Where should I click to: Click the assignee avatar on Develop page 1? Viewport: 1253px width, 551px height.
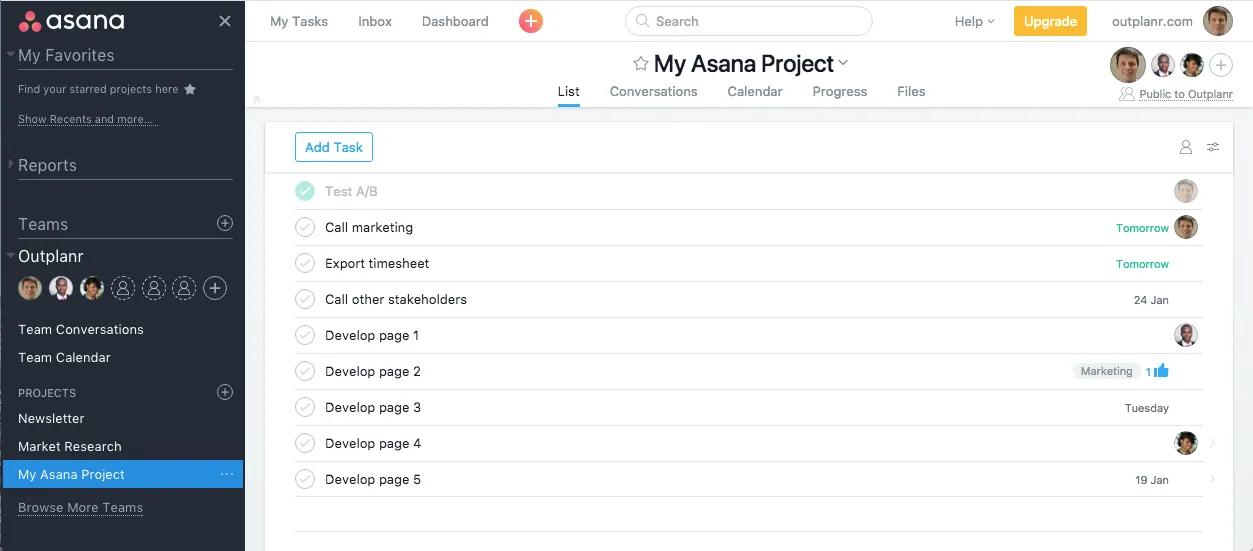[1186, 335]
